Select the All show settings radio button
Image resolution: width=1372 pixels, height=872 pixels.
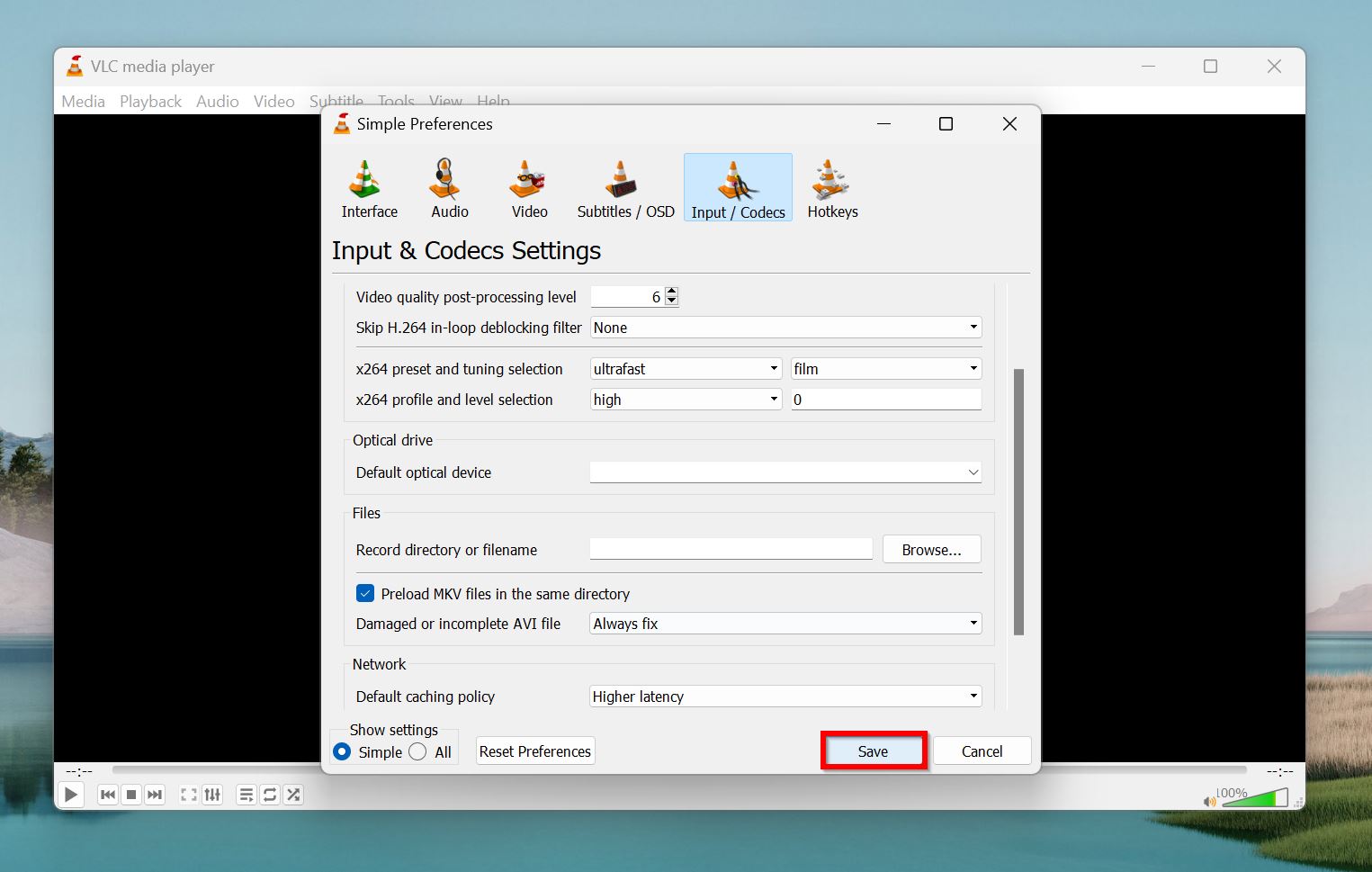click(x=417, y=751)
